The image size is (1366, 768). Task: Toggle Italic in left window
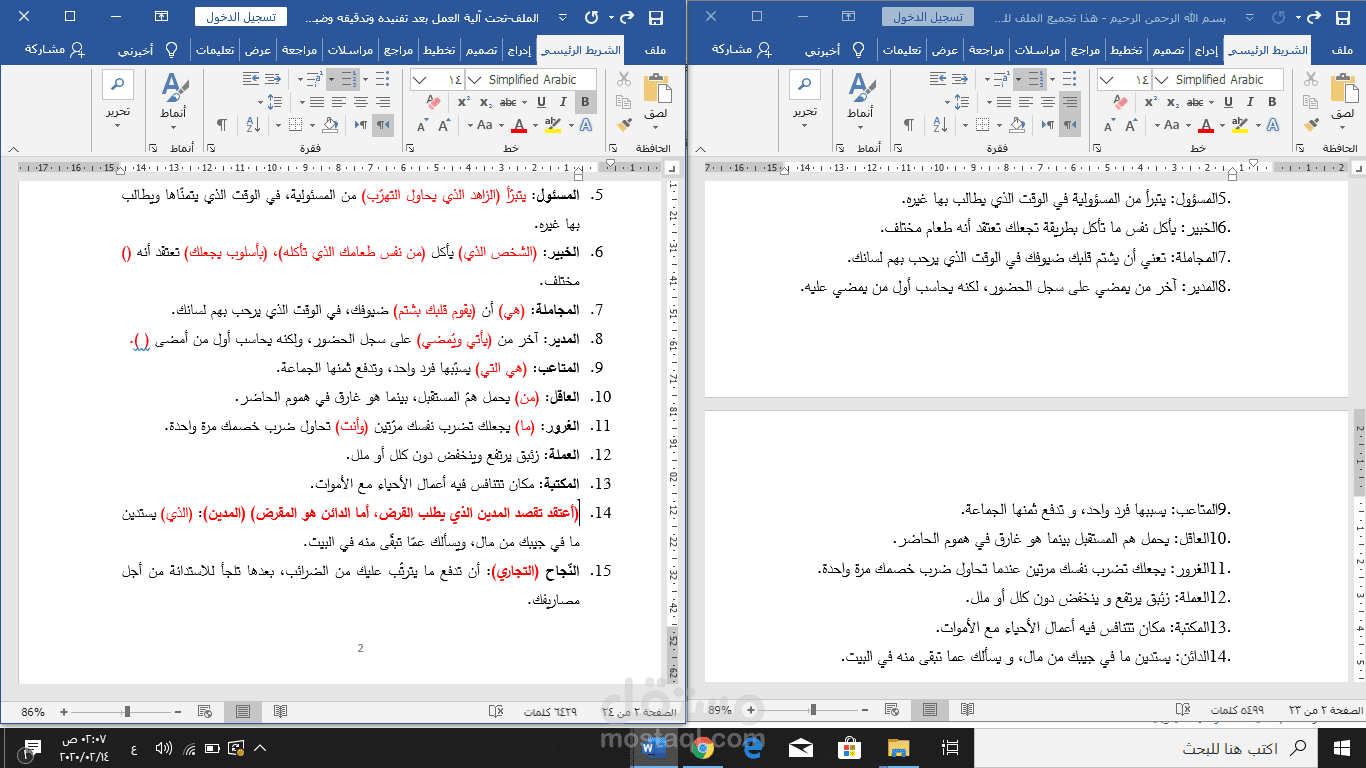563,102
